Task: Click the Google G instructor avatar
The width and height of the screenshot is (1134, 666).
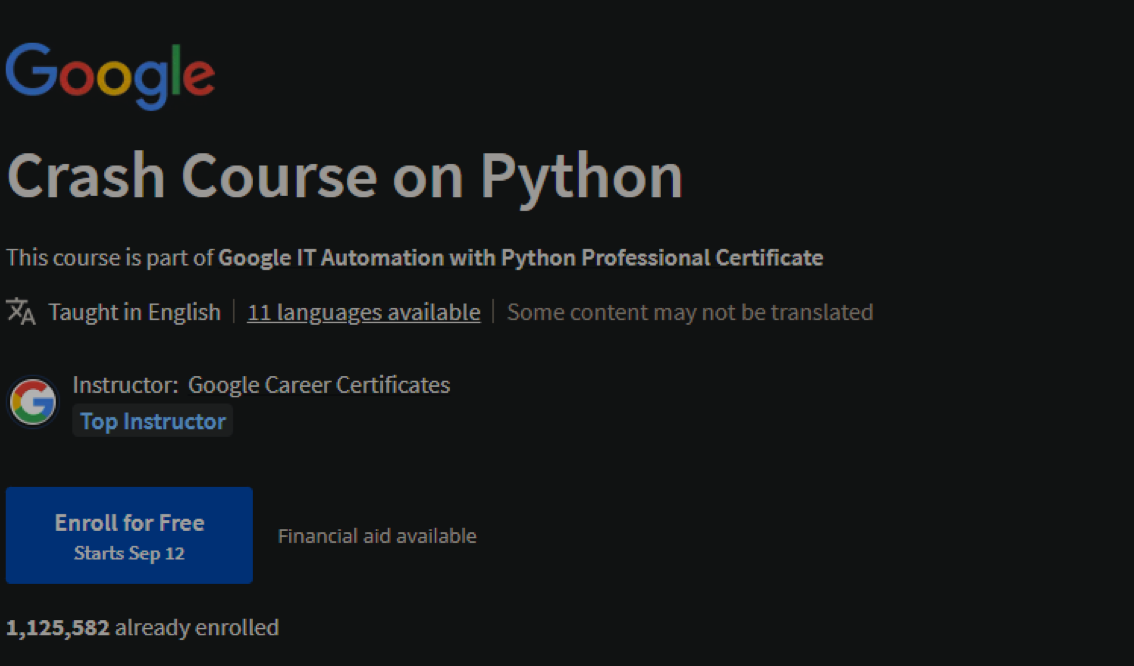Action: pyautogui.click(x=33, y=402)
